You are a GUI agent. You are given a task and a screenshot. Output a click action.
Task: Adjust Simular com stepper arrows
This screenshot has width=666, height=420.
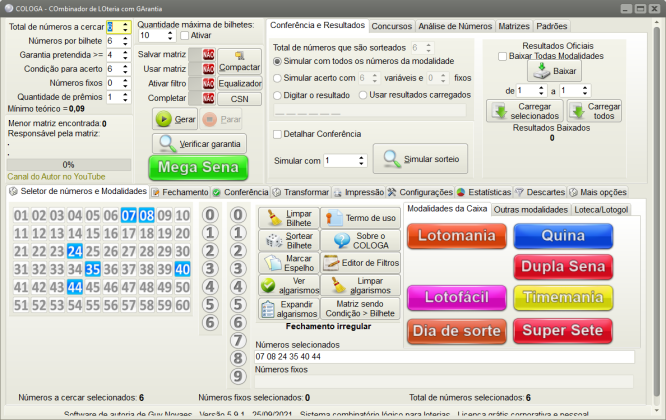pyautogui.click(x=361, y=161)
